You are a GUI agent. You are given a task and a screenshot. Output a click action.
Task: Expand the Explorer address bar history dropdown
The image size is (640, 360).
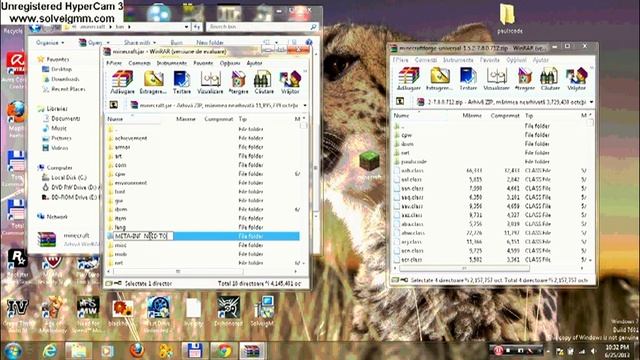[187, 27]
